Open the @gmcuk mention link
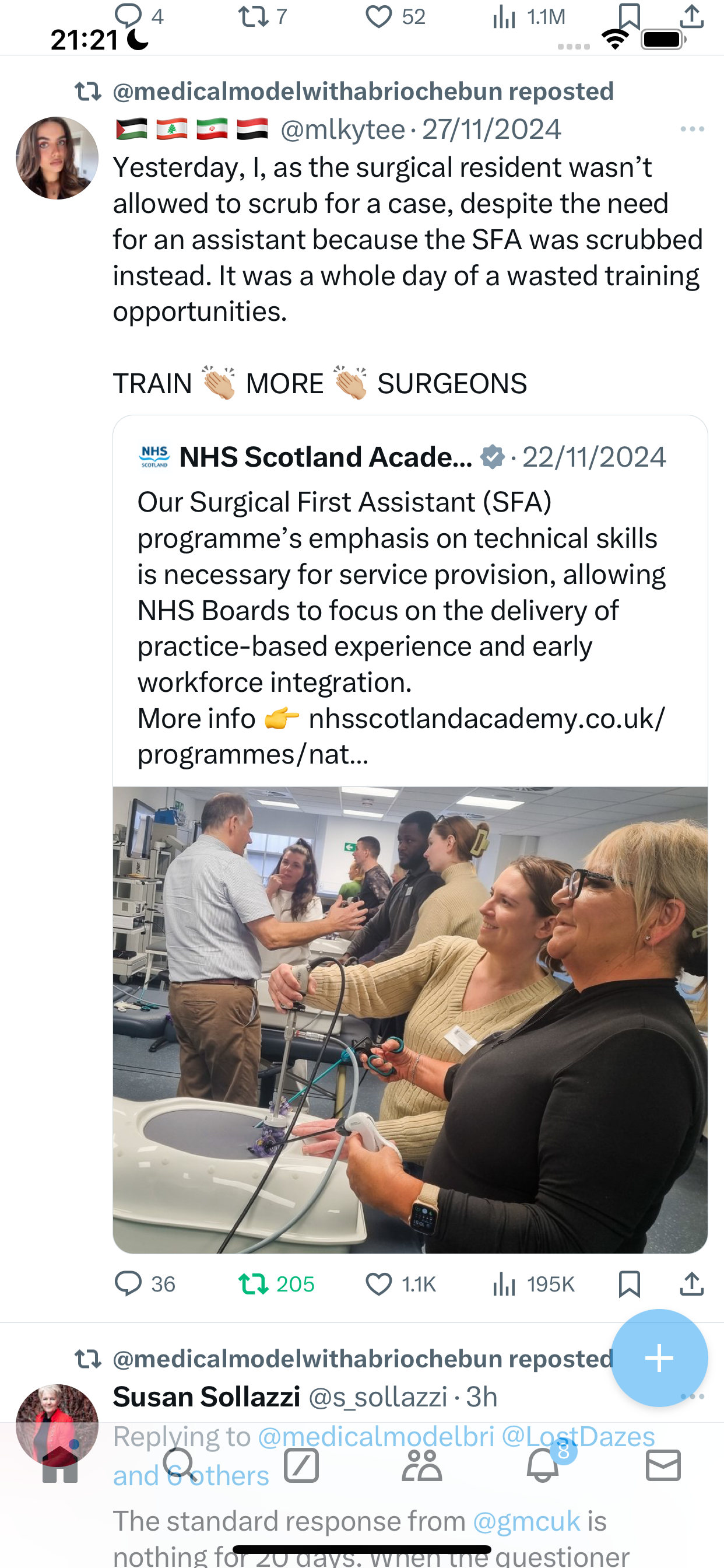 [x=527, y=1521]
